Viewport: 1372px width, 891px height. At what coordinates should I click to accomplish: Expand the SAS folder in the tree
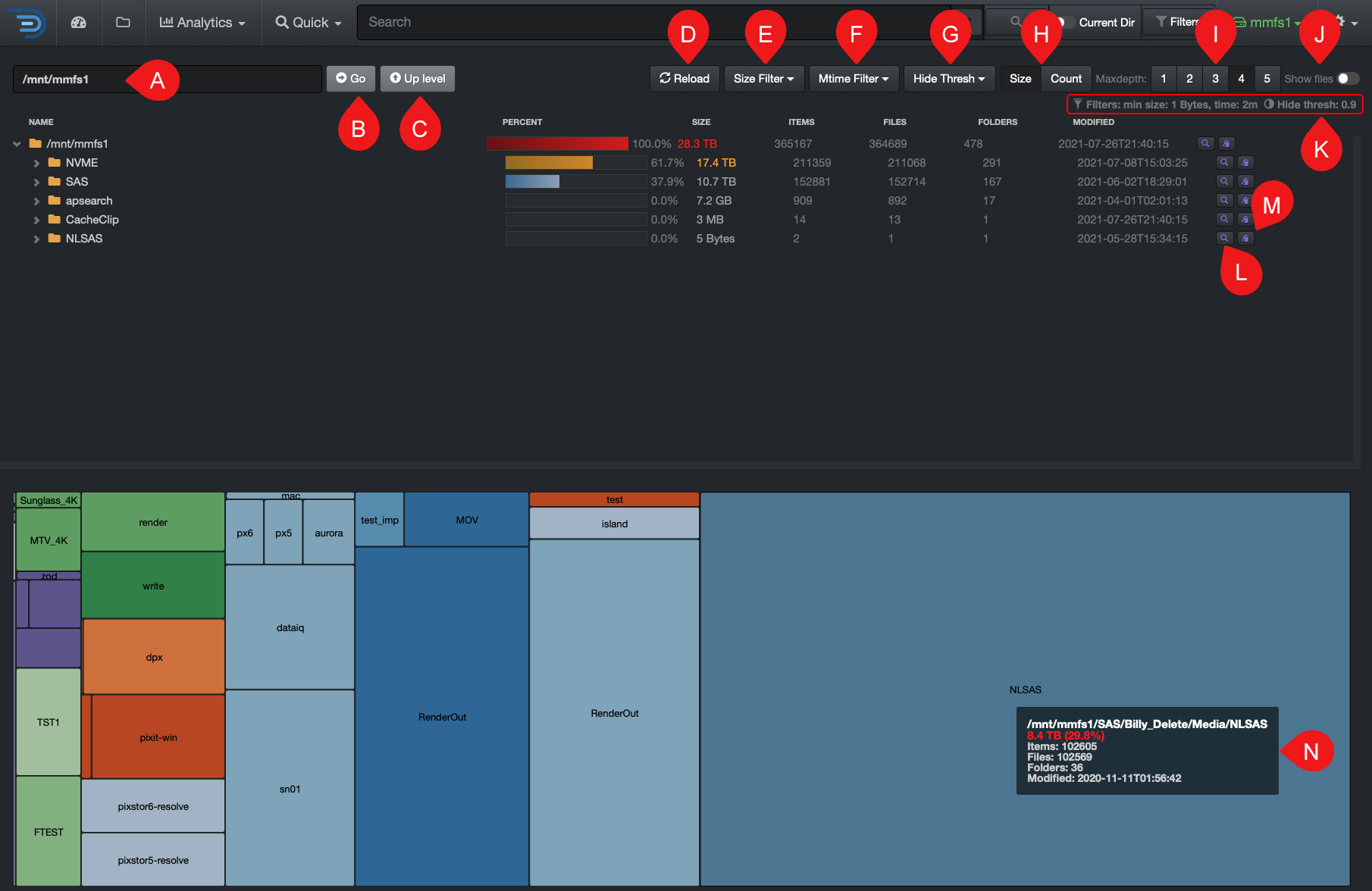point(36,181)
